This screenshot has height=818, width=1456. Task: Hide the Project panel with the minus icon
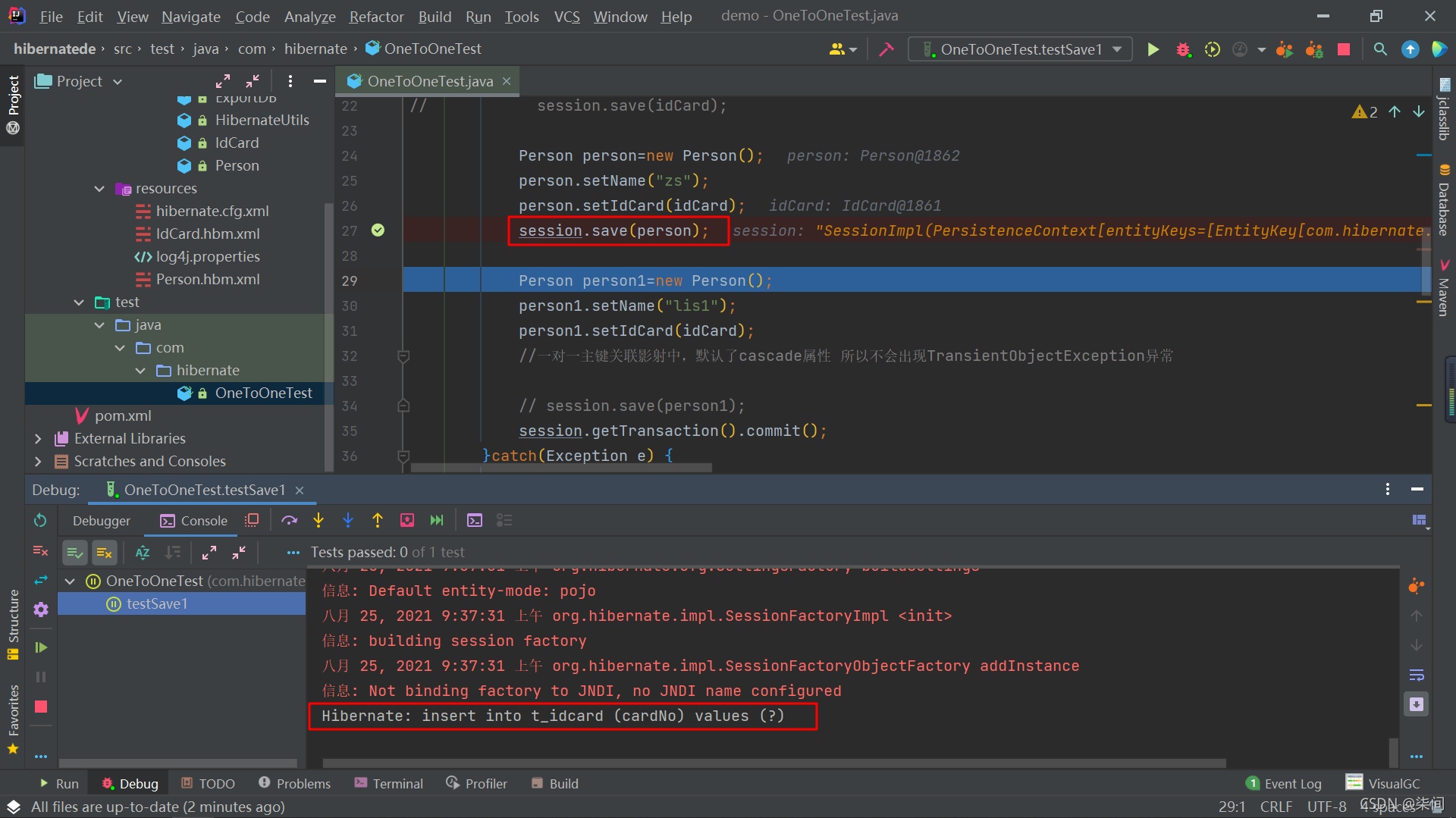(x=320, y=81)
